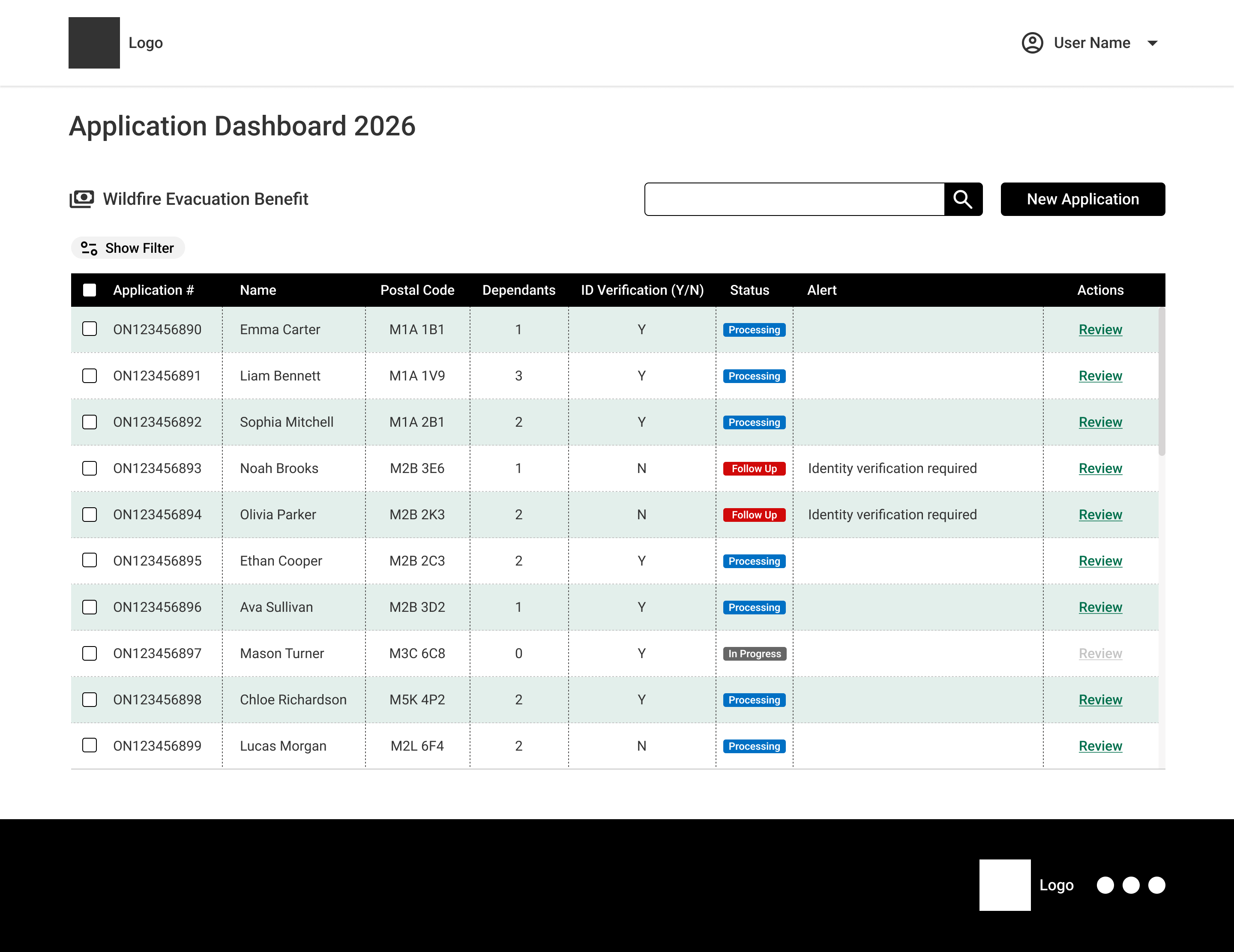The height and width of the screenshot is (952, 1234).
Task: Click application number ON123456897
Action: [x=157, y=654]
